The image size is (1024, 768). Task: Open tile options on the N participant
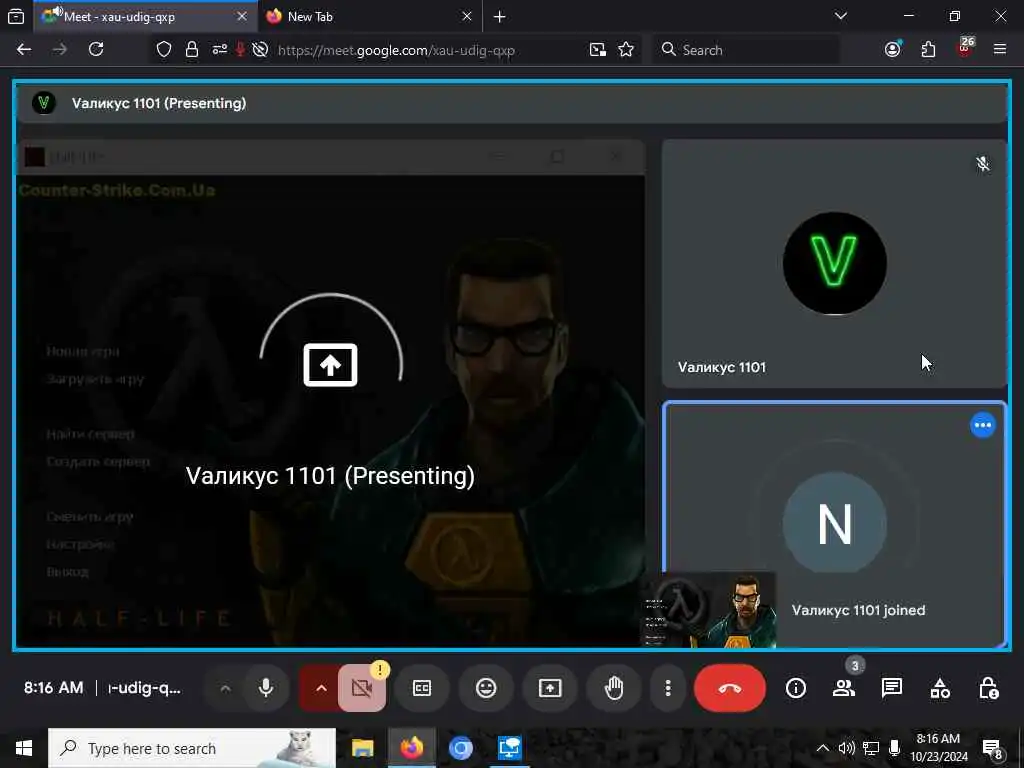pyautogui.click(x=983, y=425)
